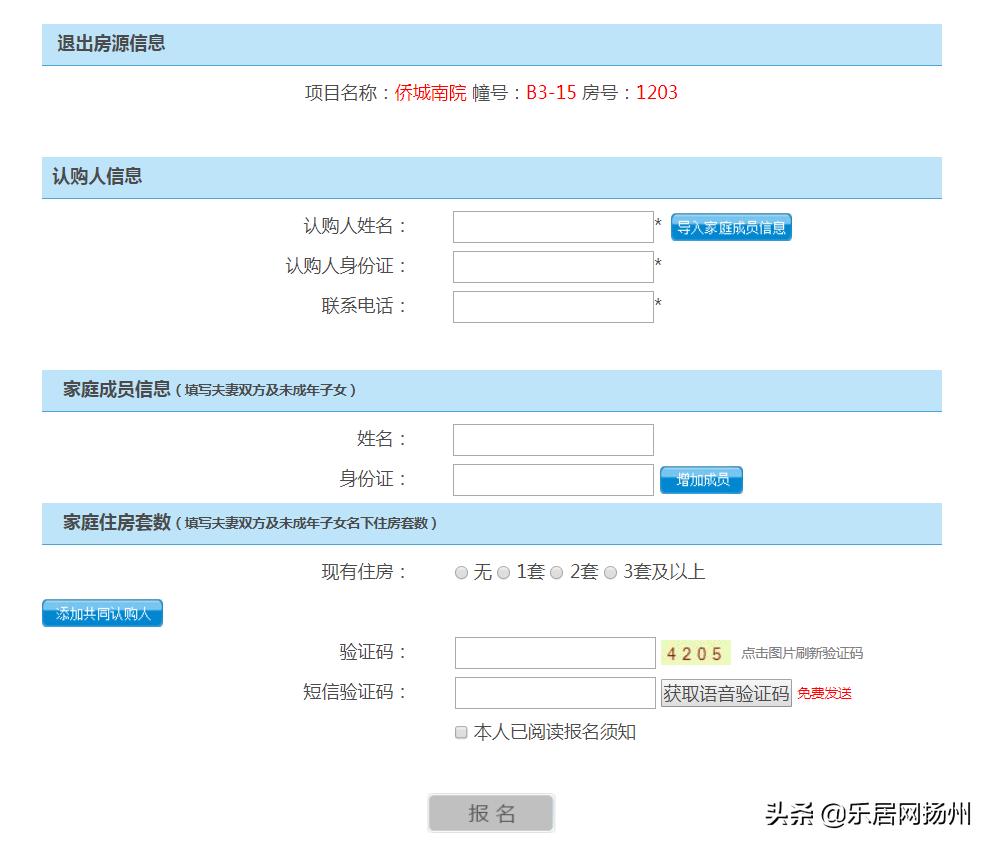994x849 pixels.
Task: Click the 认购人身份证 input field
Action: click(x=553, y=267)
